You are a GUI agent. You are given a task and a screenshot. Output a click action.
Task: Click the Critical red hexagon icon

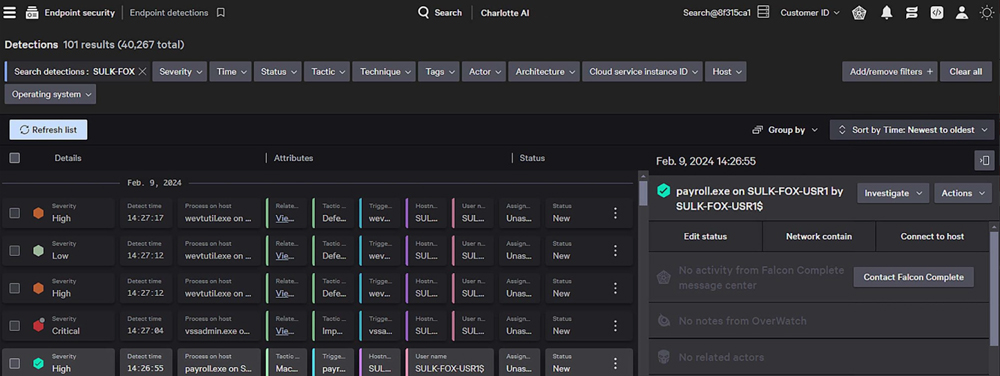tap(38, 326)
